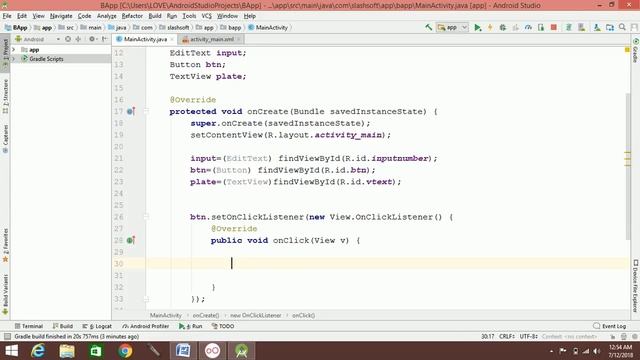Open the Build menu
This screenshot has height=360, width=640.
[x=155, y=16]
